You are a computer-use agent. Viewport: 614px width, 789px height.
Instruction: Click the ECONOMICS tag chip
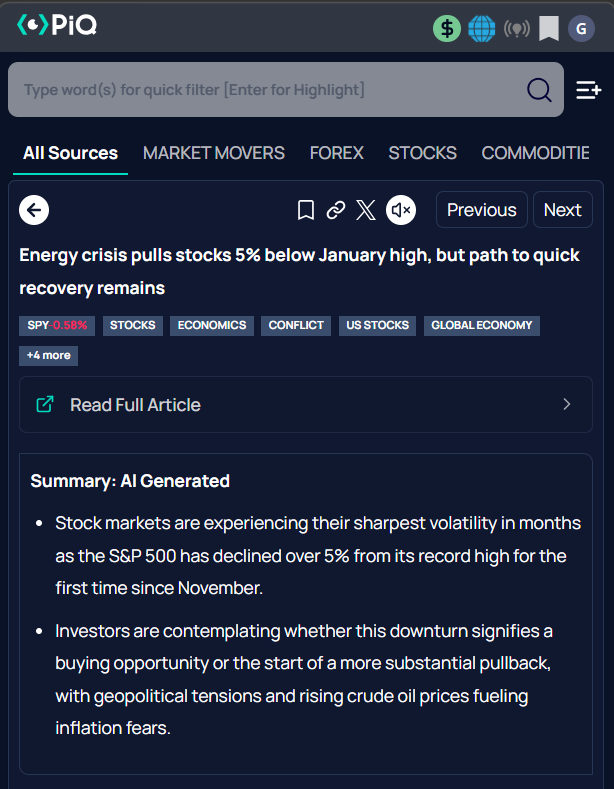212,326
